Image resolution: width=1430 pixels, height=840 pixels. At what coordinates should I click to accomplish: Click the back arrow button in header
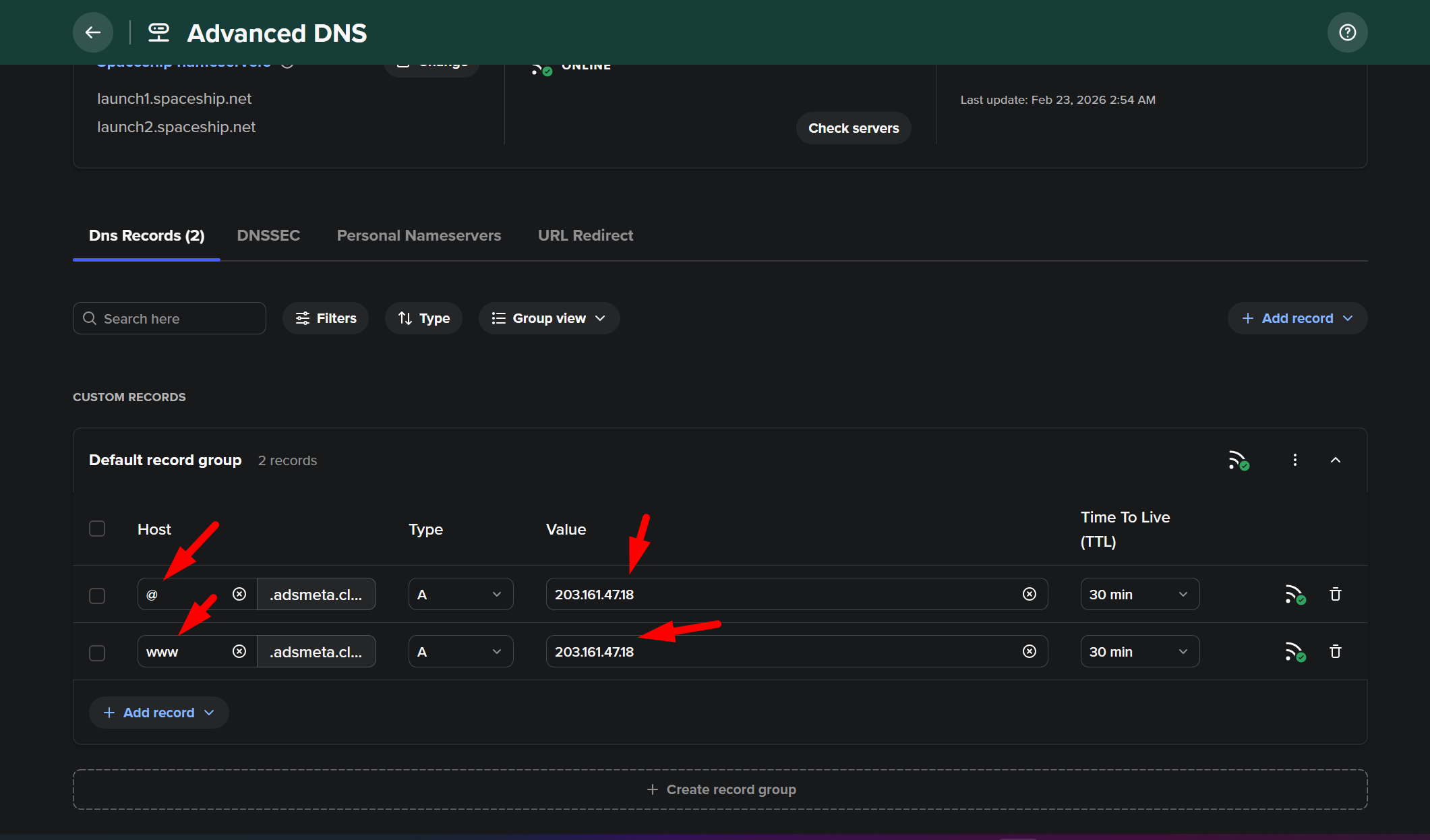pos(93,32)
